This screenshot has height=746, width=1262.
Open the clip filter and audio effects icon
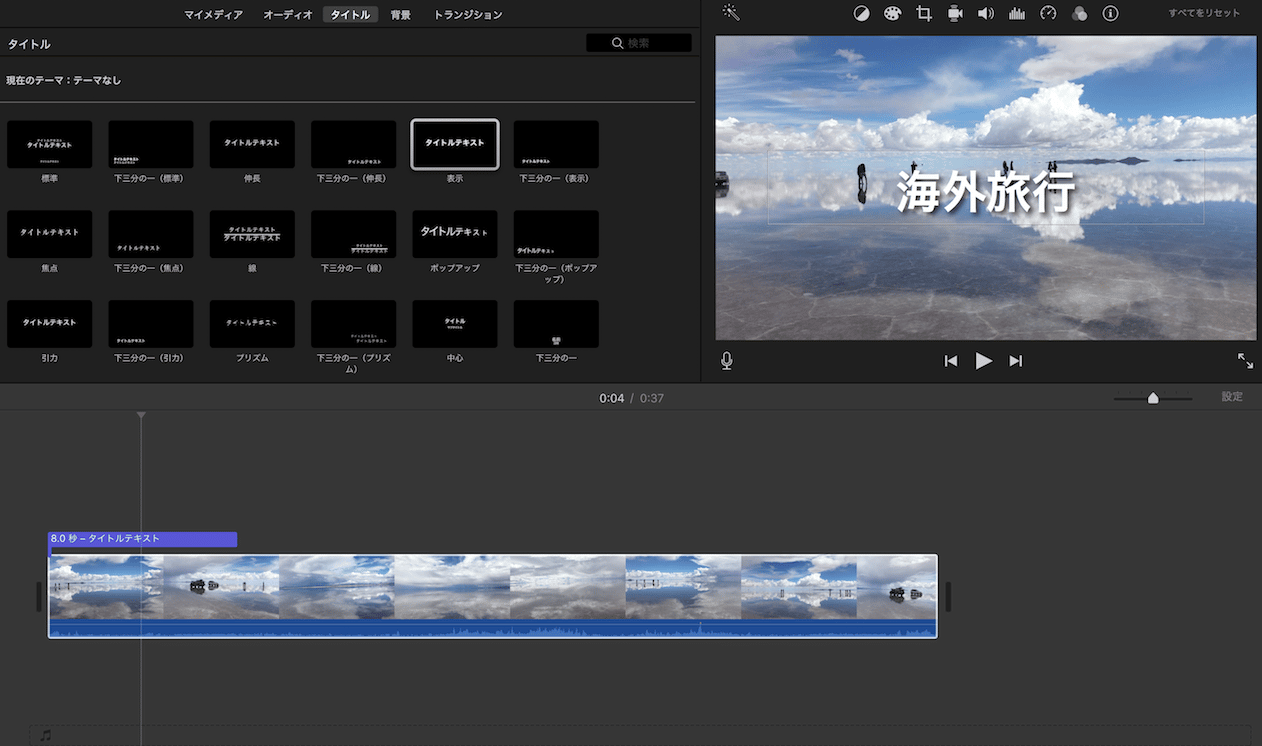pyautogui.click(x=1079, y=14)
